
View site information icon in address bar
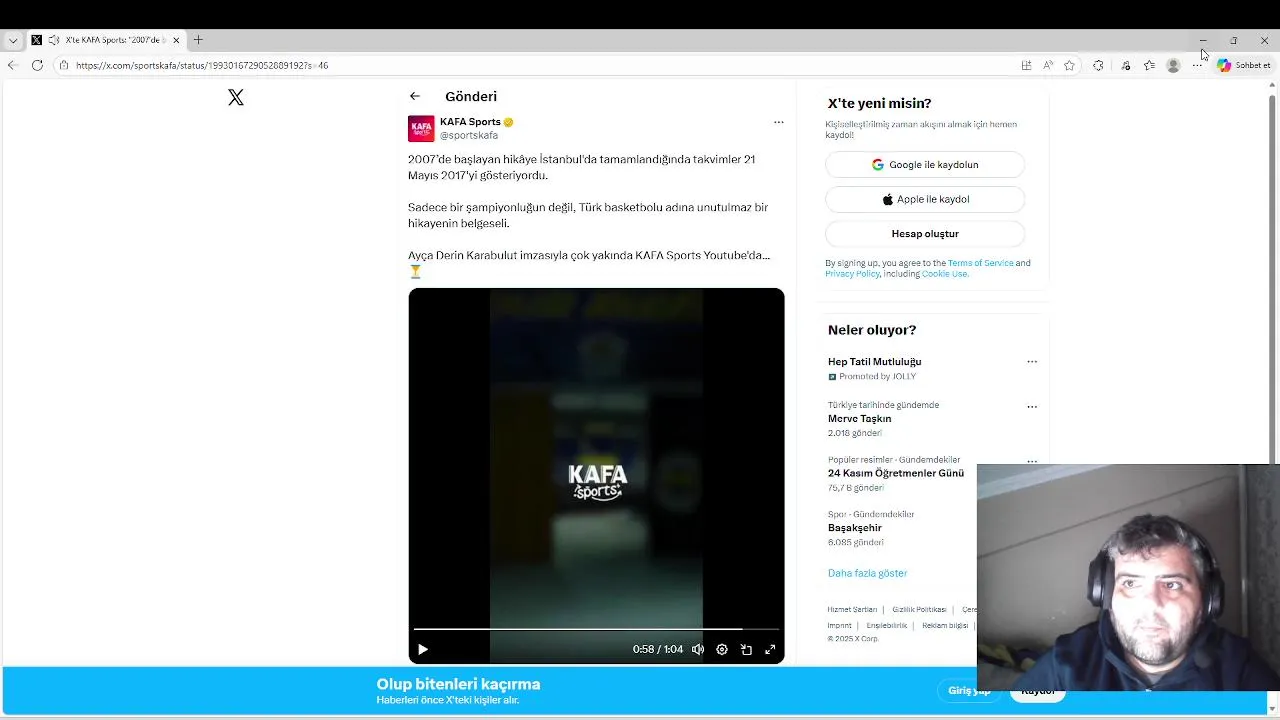click(x=63, y=65)
